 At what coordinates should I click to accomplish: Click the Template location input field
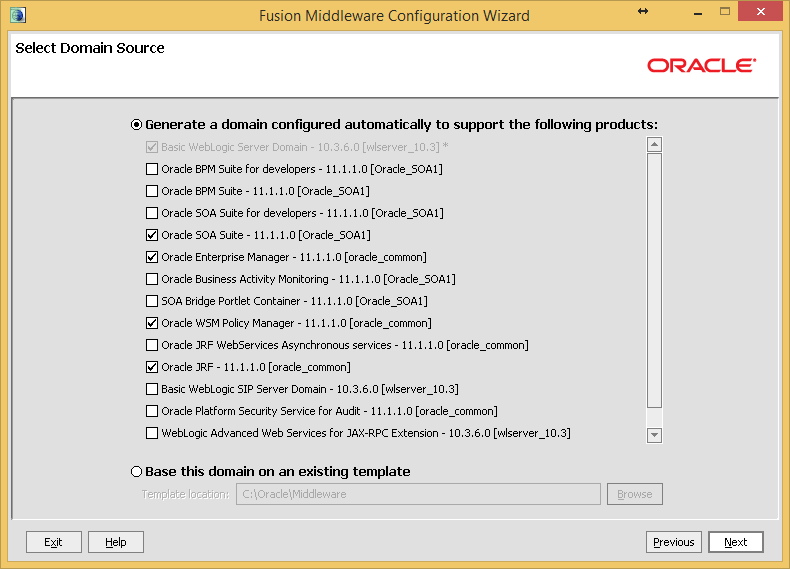click(418, 494)
